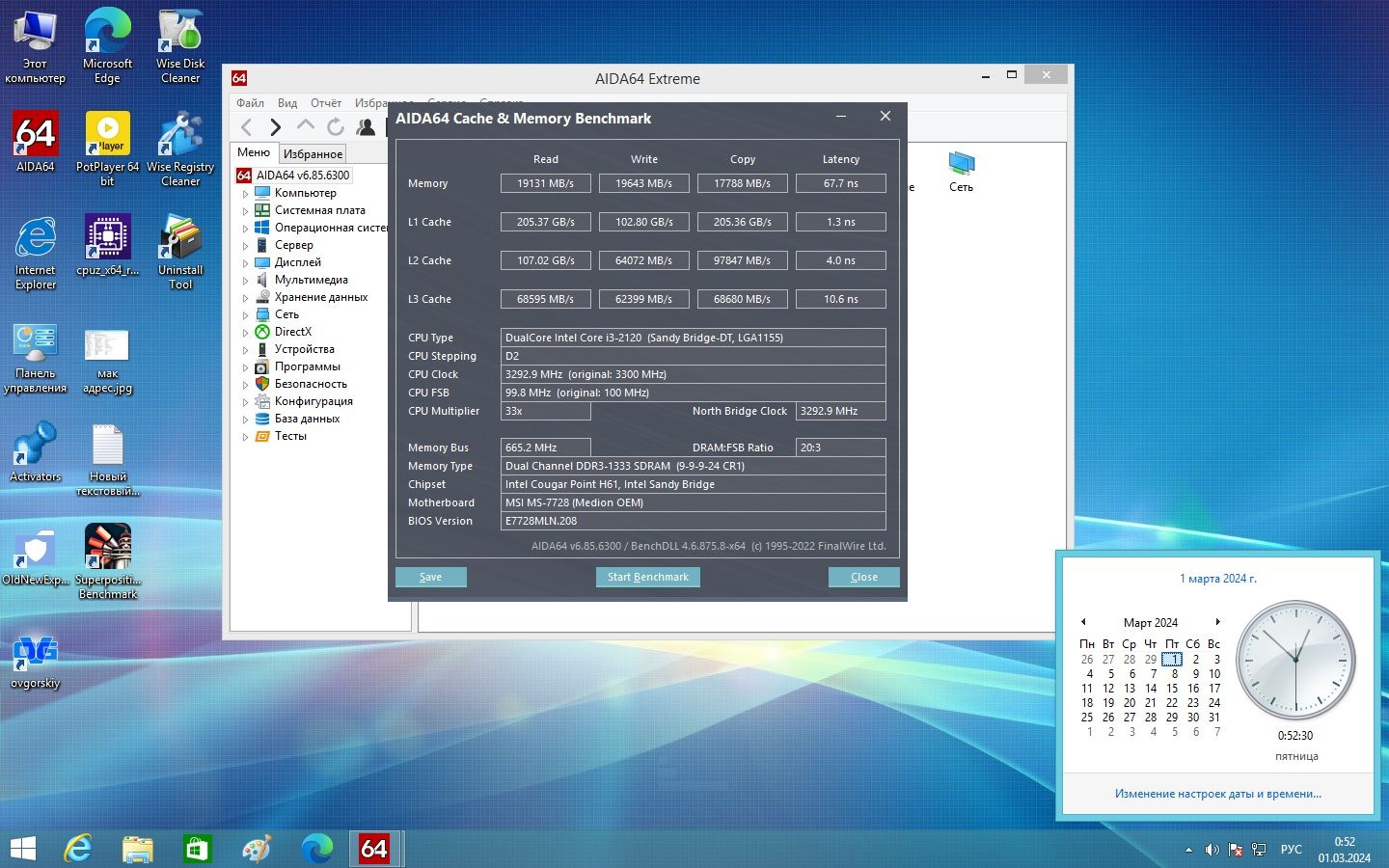Viewport: 1389px width, 868px height.
Task: Click the Forward arrow in AIDA64 toolbar
Action: 276,126
